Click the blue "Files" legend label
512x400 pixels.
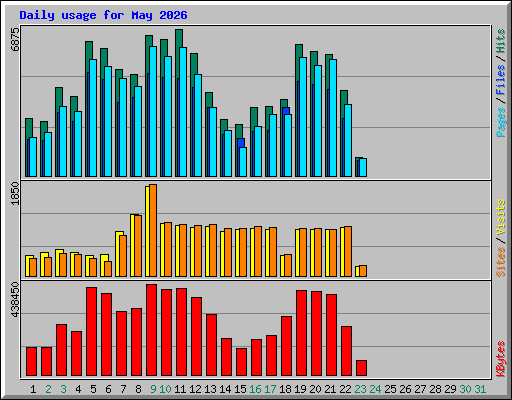(x=500, y=80)
